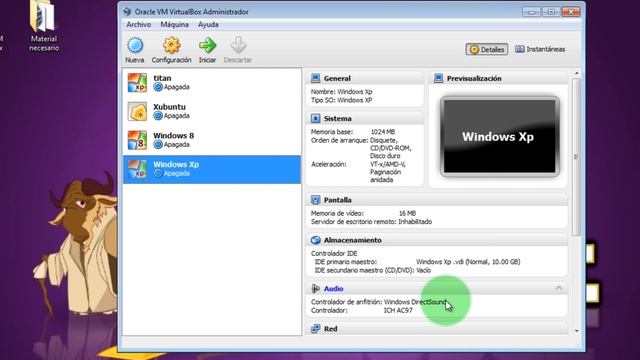This screenshot has width=640, height=360.
Task: Click 'Inhabilitado' remote desktop value
Action: [415, 222]
